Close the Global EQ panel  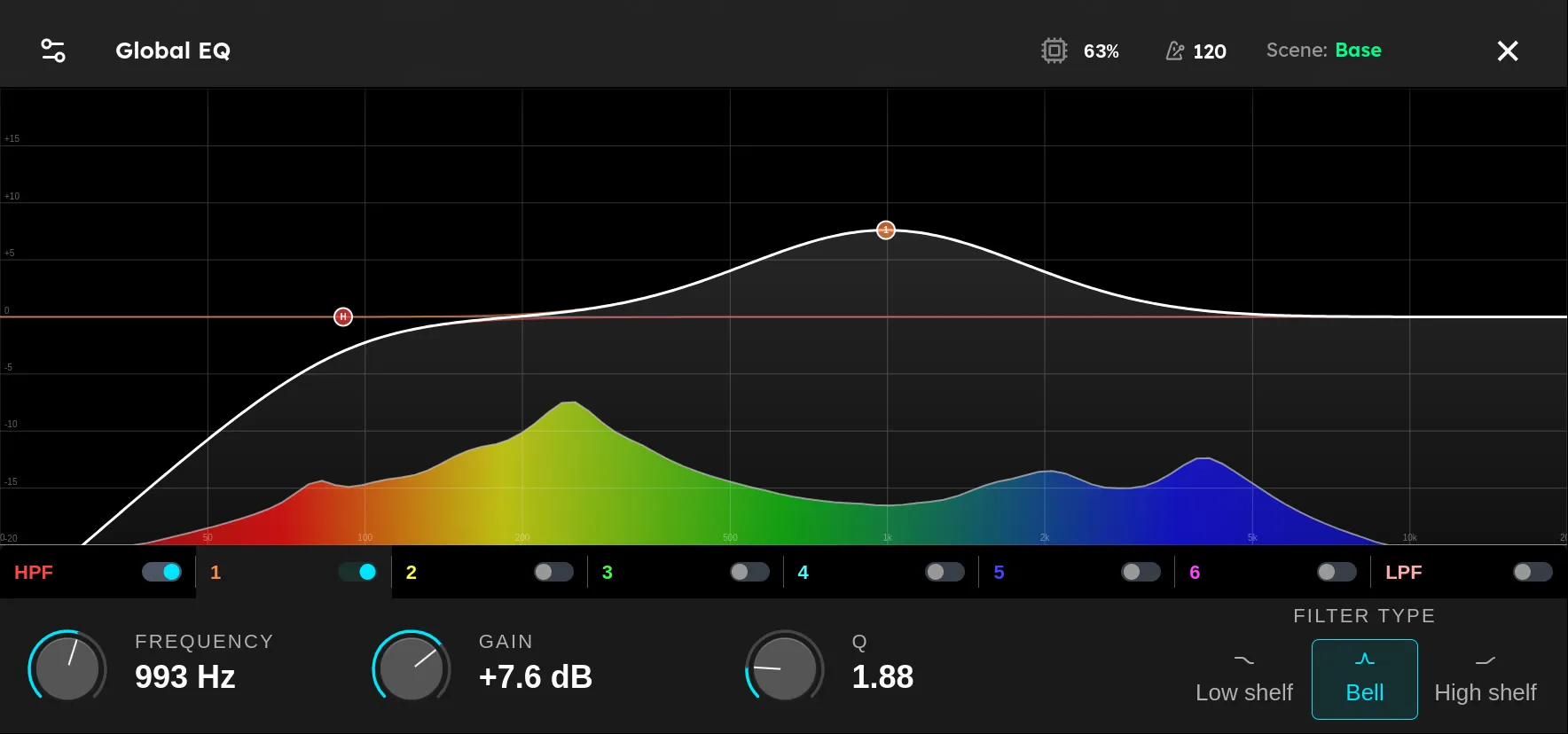1508,51
